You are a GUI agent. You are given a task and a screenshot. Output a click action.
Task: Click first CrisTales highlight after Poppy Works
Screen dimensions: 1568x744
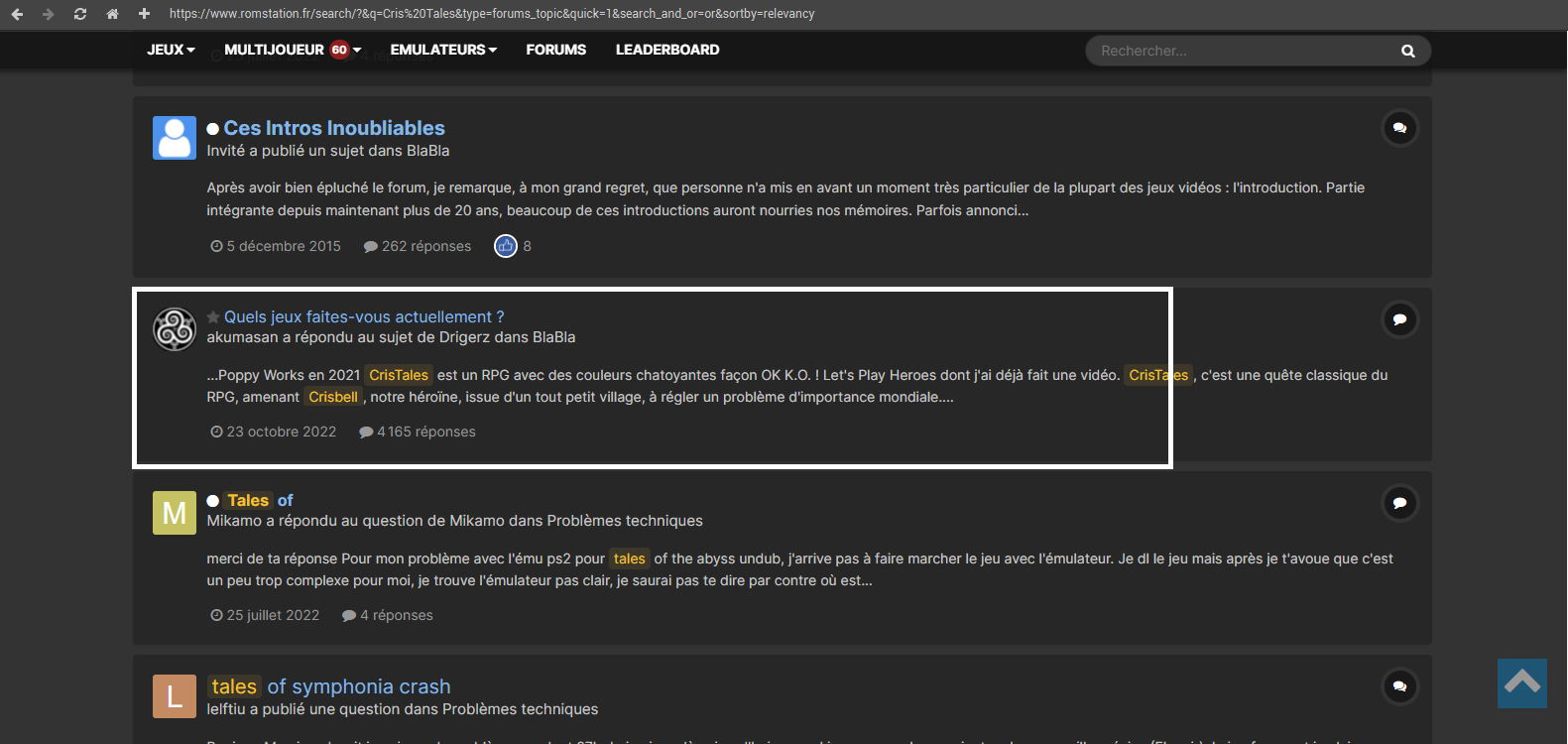click(x=399, y=375)
